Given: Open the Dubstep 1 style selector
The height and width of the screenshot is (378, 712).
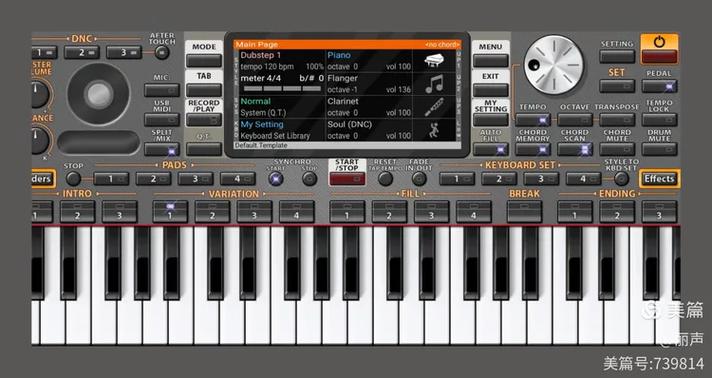Looking at the screenshot, I should tap(261, 55).
